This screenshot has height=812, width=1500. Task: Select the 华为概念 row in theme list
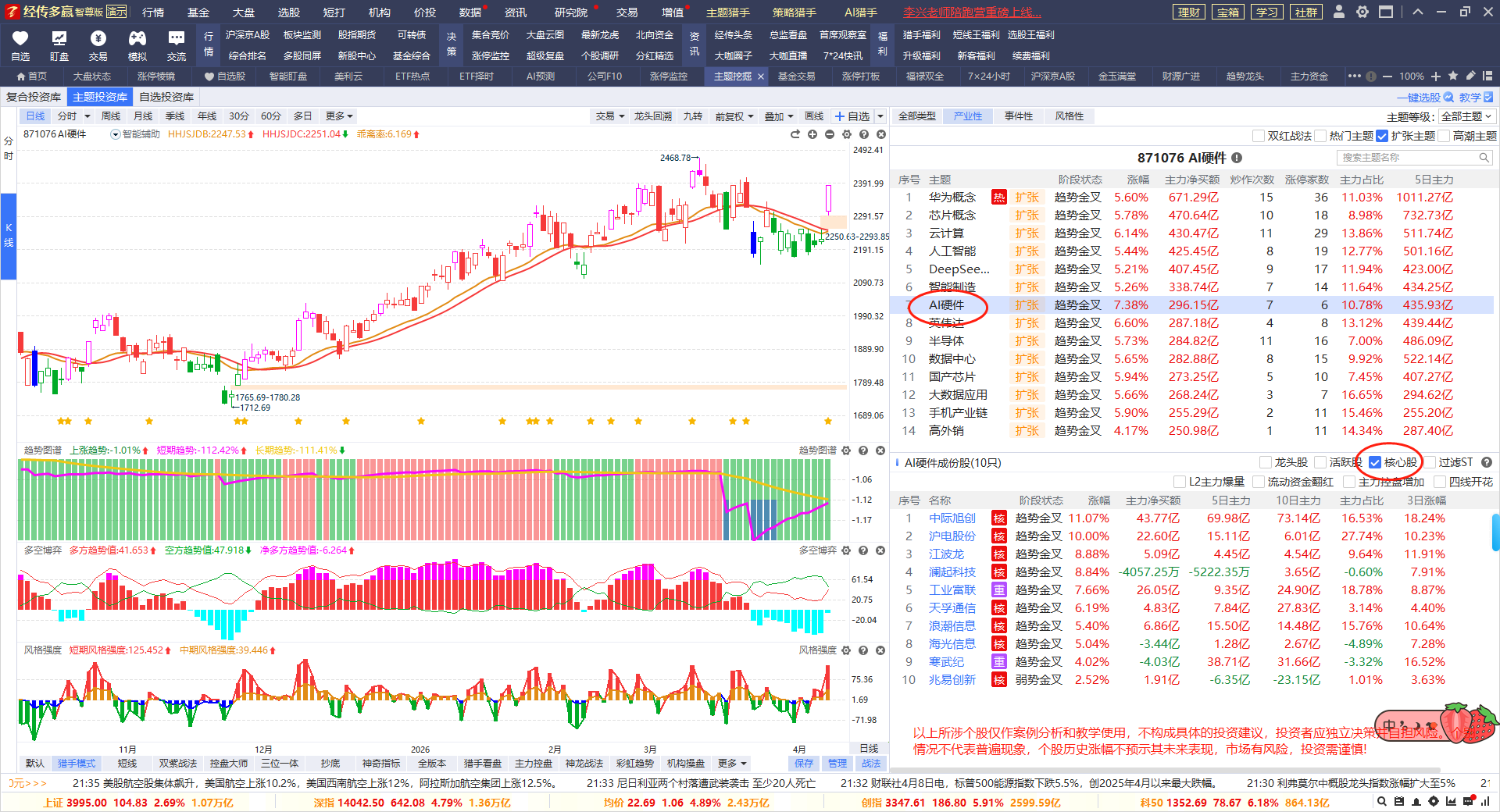tap(952, 198)
